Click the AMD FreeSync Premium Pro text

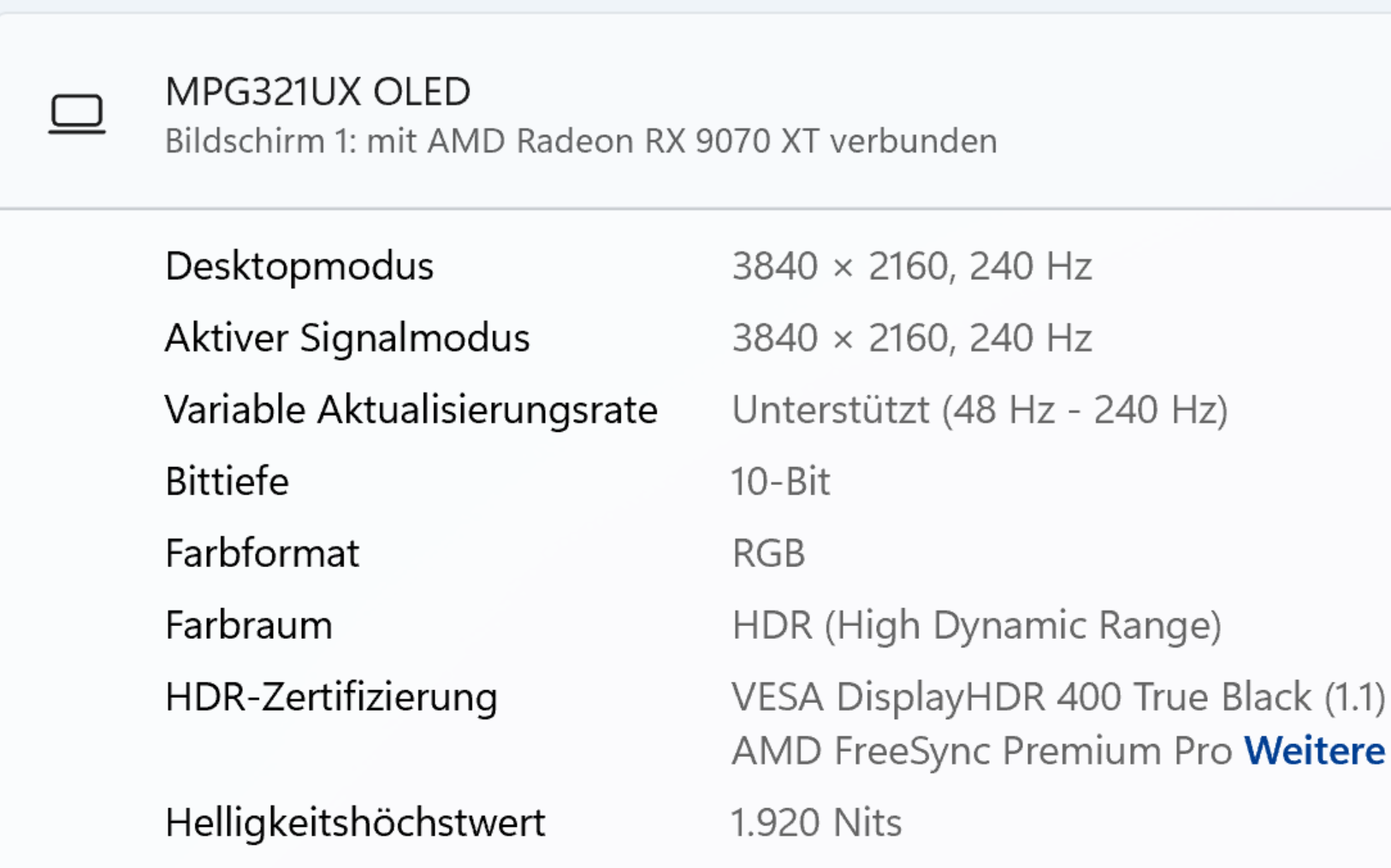975,751
